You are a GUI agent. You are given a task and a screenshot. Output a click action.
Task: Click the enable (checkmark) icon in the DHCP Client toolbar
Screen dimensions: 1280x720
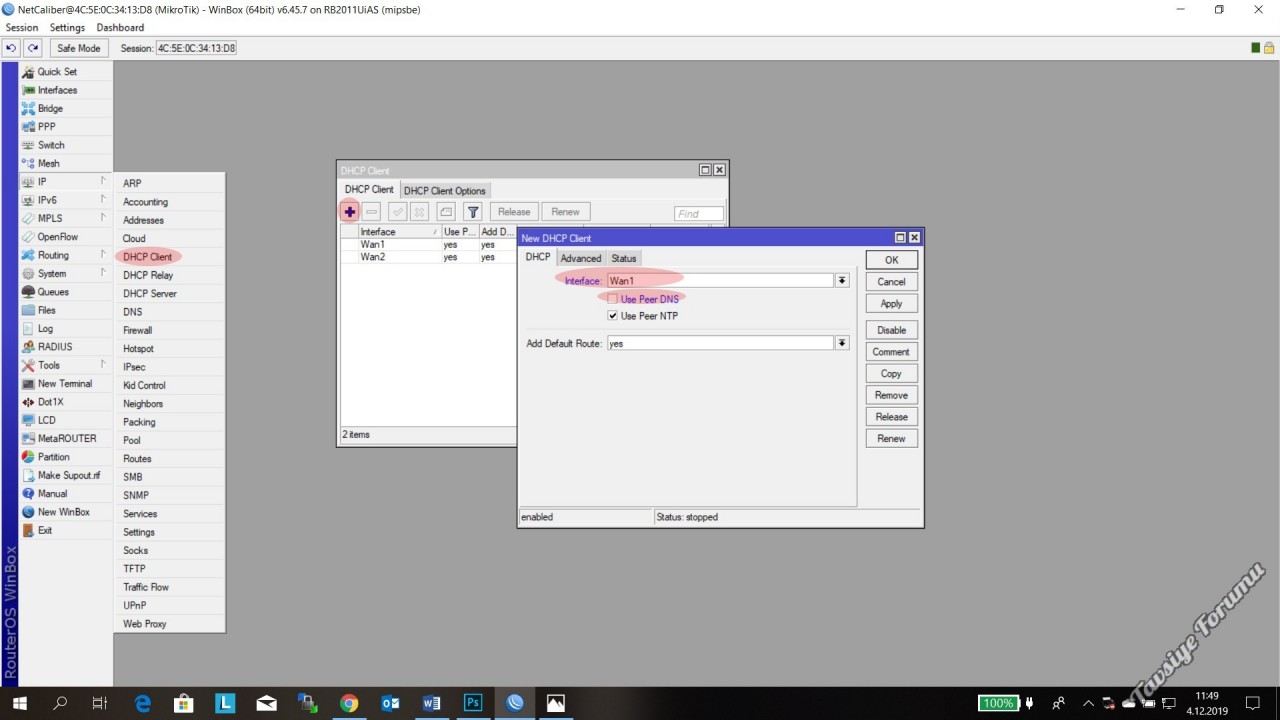pyautogui.click(x=397, y=212)
